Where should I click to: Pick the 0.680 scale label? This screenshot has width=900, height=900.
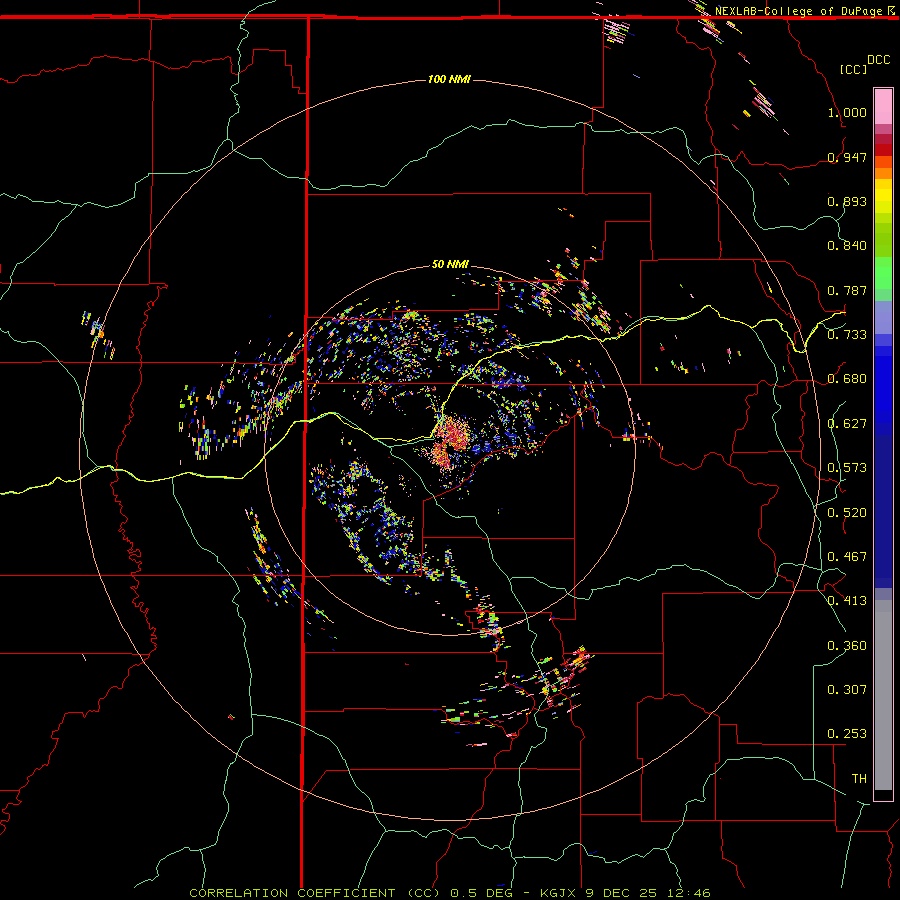coord(847,379)
